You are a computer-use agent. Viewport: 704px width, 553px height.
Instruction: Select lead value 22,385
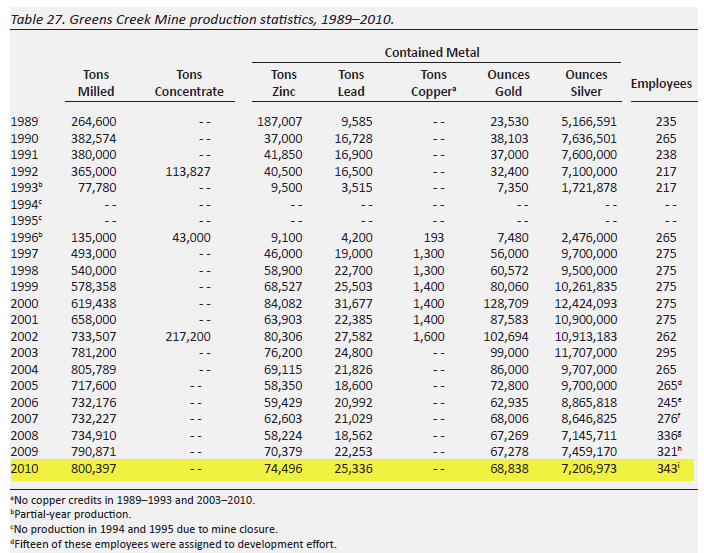tap(353, 320)
